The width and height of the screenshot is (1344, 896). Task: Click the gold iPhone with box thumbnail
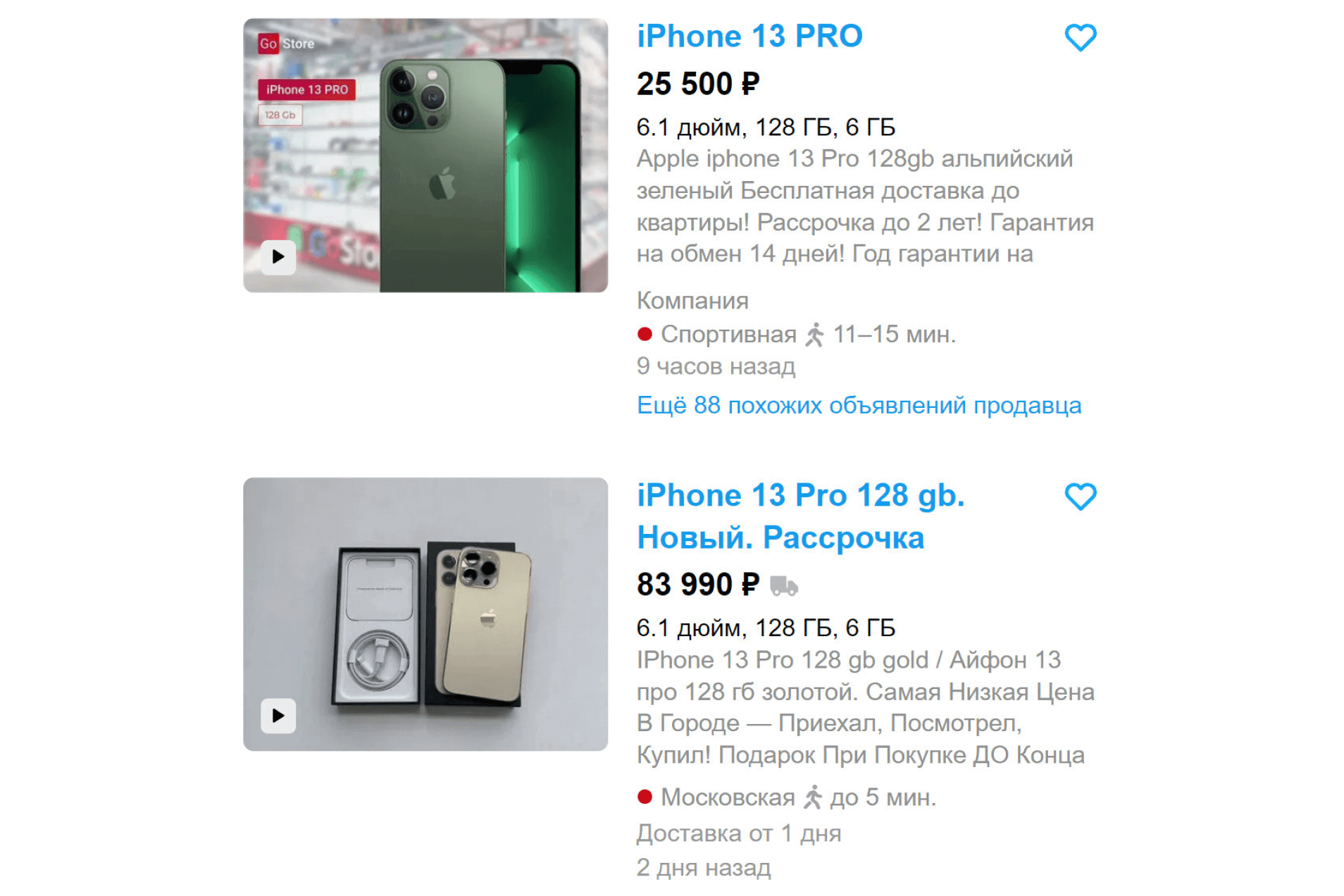(425, 614)
